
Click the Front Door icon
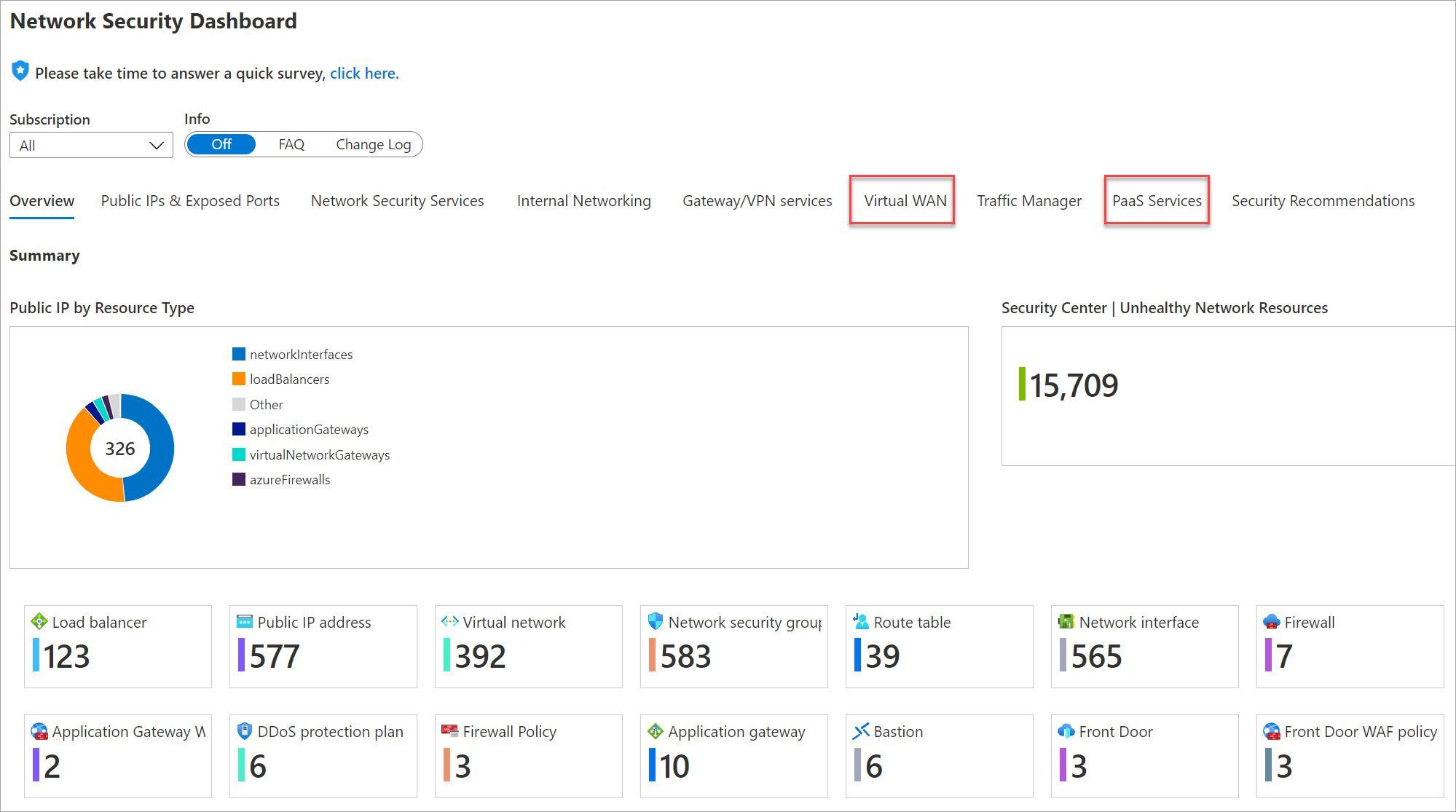click(1066, 731)
